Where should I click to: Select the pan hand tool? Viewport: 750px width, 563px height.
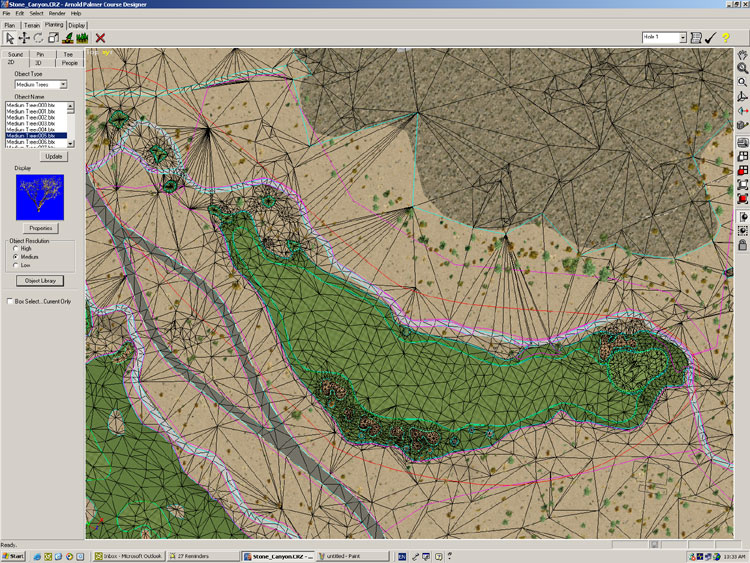(x=742, y=55)
